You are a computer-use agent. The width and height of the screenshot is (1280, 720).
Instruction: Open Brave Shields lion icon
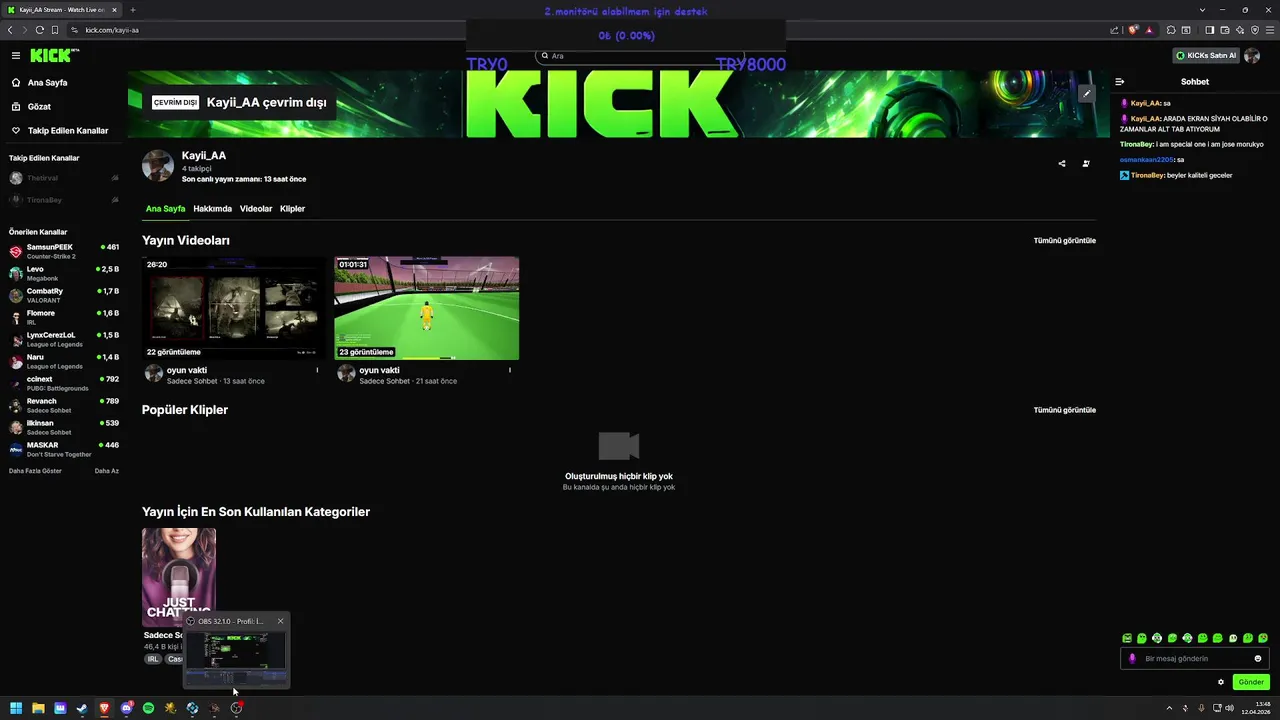tap(1133, 30)
